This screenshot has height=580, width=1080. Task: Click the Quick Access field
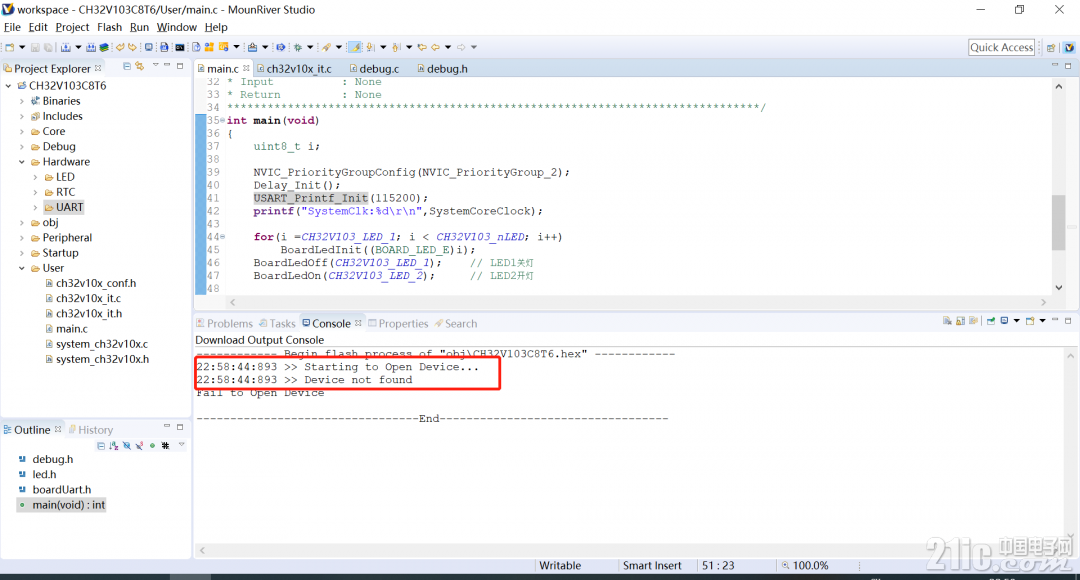1001,47
